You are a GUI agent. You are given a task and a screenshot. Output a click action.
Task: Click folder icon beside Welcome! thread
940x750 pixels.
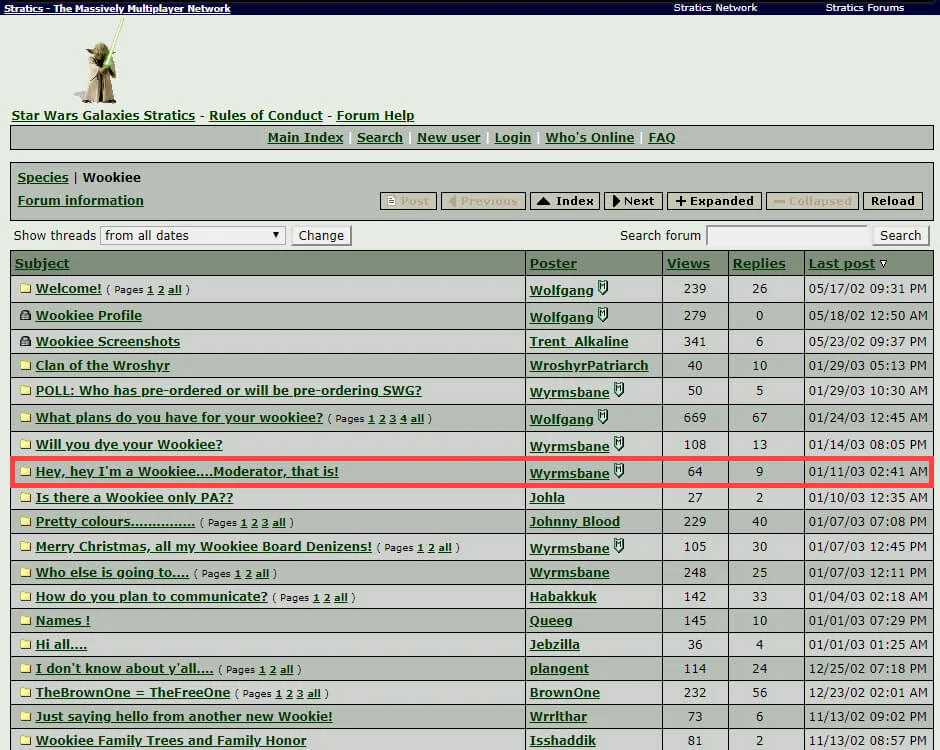25,288
